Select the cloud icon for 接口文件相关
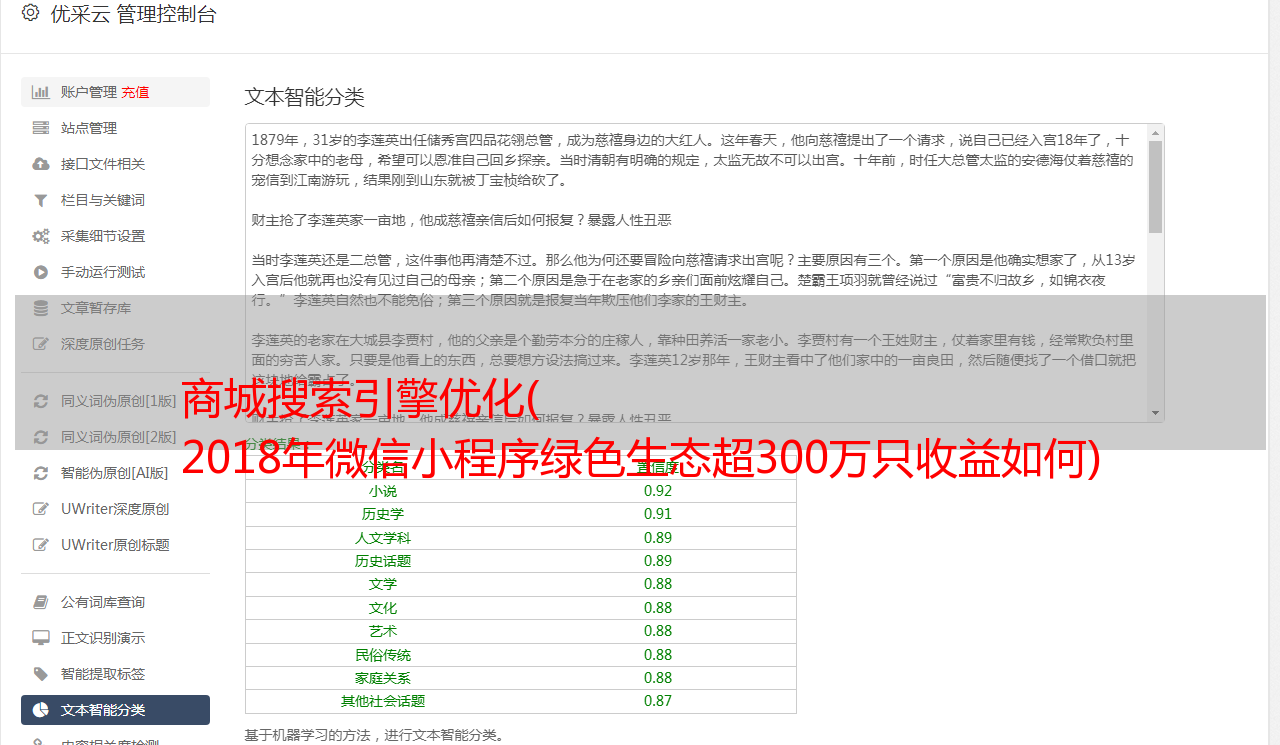Image resolution: width=1280 pixels, height=745 pixels. [x=41, y=164]
